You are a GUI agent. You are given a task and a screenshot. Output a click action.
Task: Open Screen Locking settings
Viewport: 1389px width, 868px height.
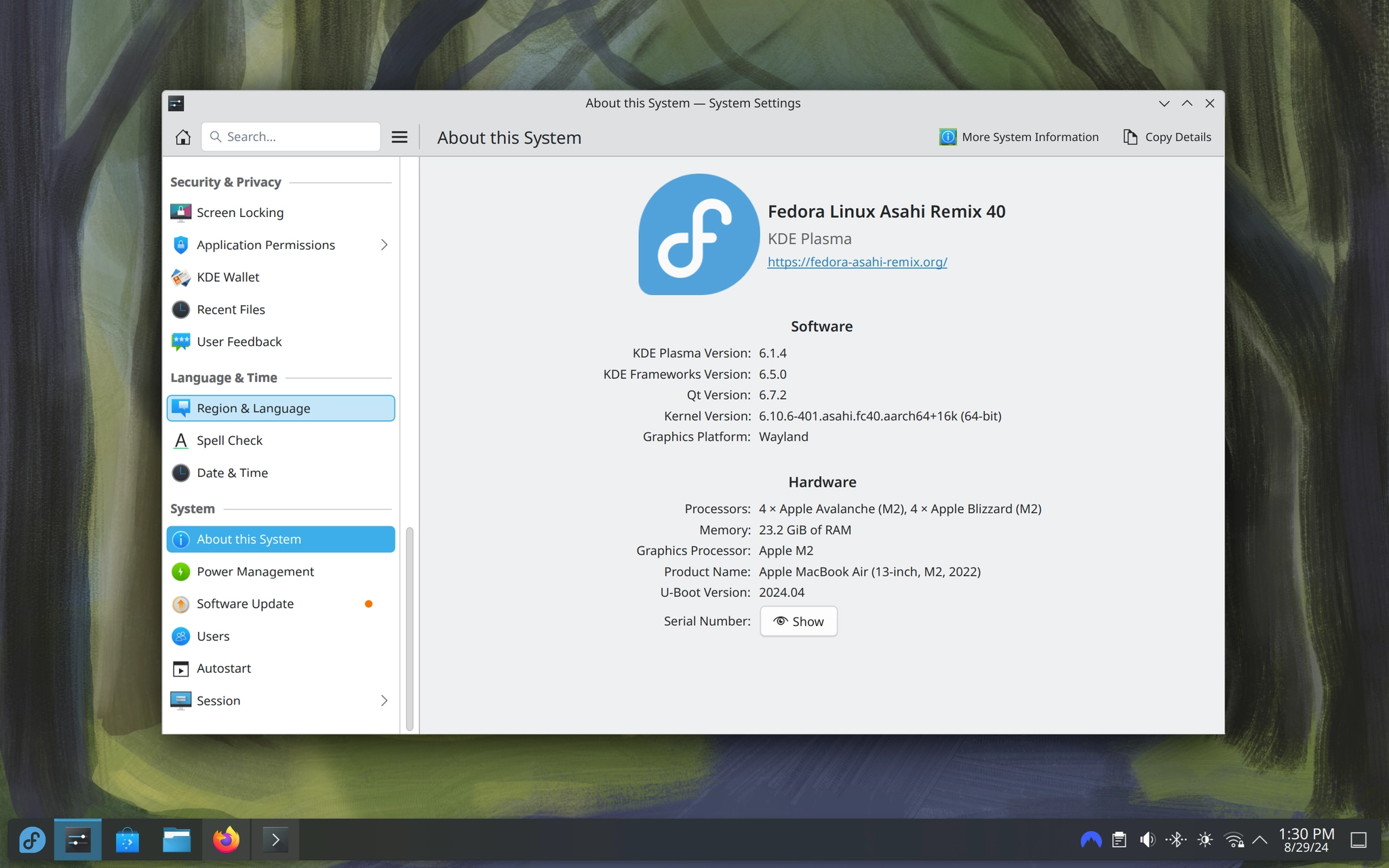point(281,212)
